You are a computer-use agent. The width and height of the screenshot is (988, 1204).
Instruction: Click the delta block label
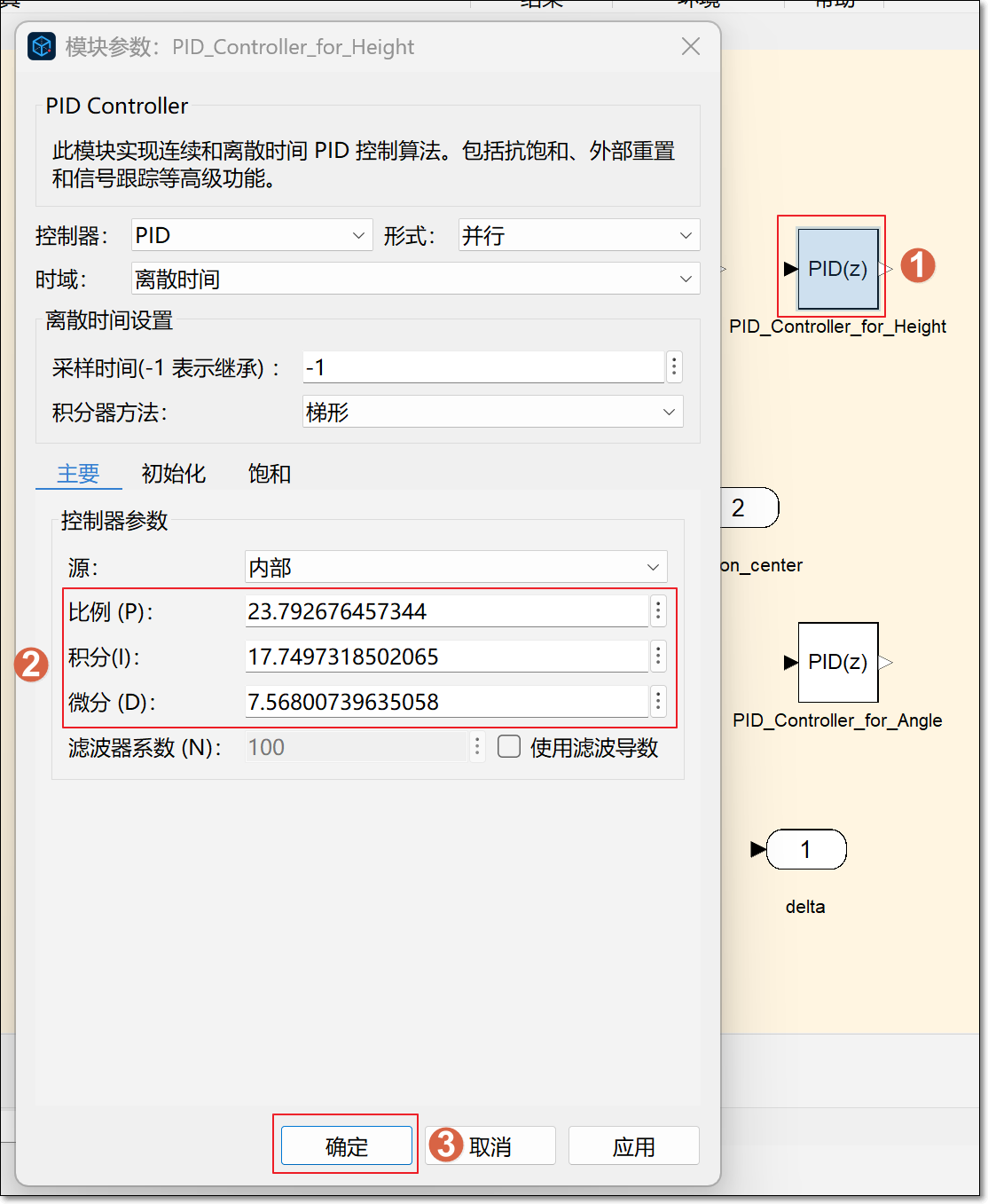(x=805, y=907)
